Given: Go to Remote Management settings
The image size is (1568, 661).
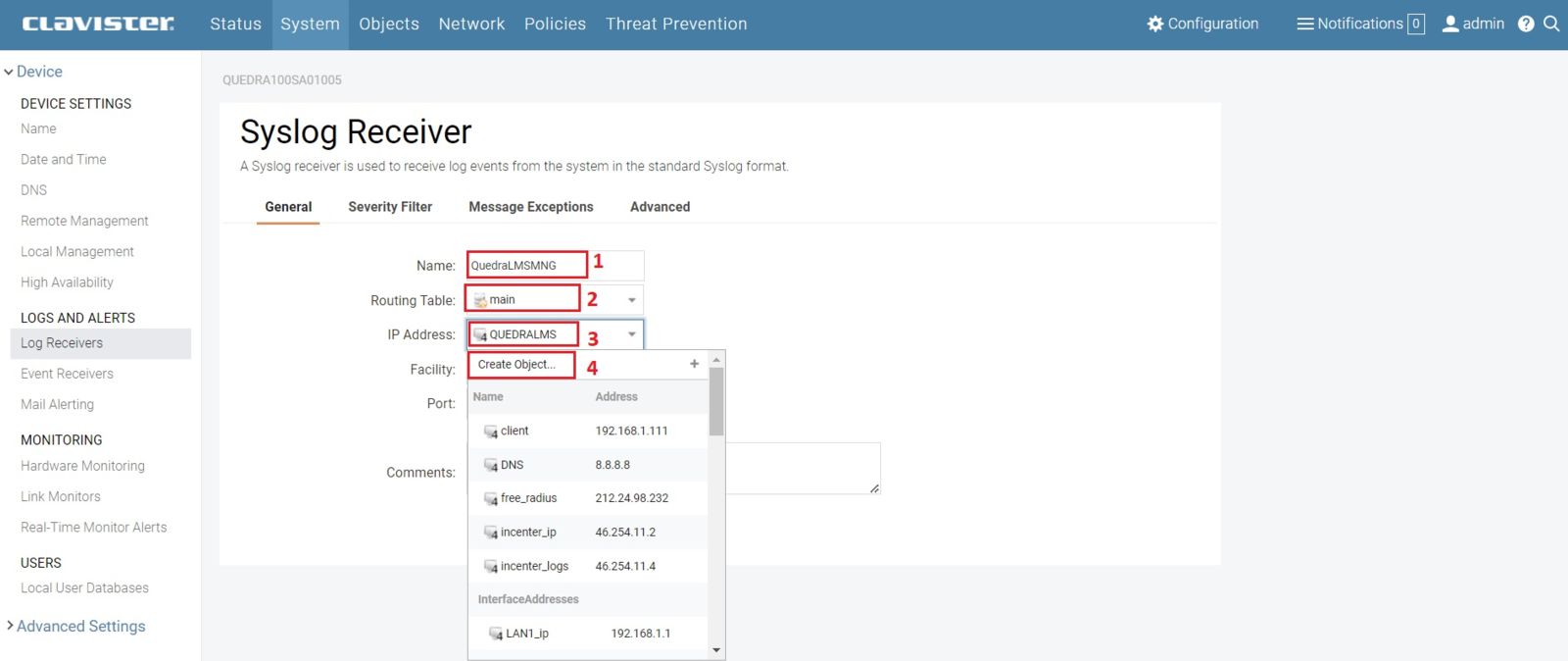Looking at the screenshot, I should [84, 221].
